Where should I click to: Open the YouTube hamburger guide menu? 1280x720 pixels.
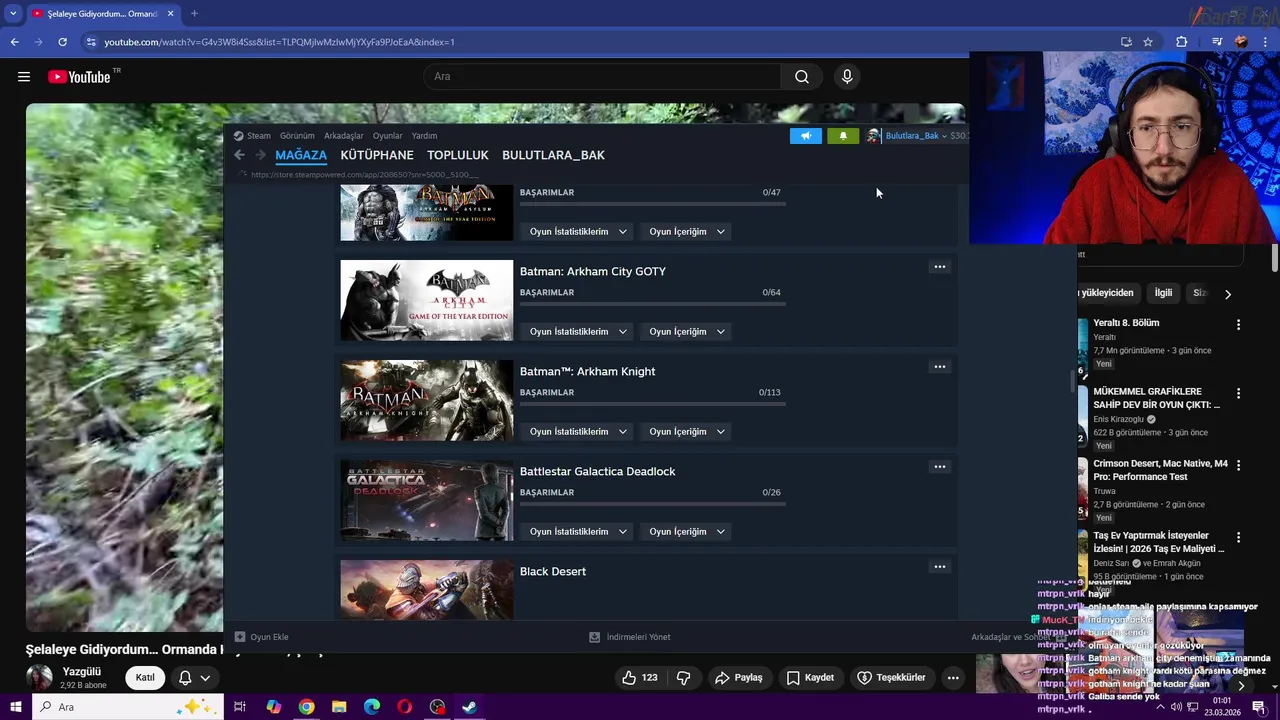tap(24, 77)
